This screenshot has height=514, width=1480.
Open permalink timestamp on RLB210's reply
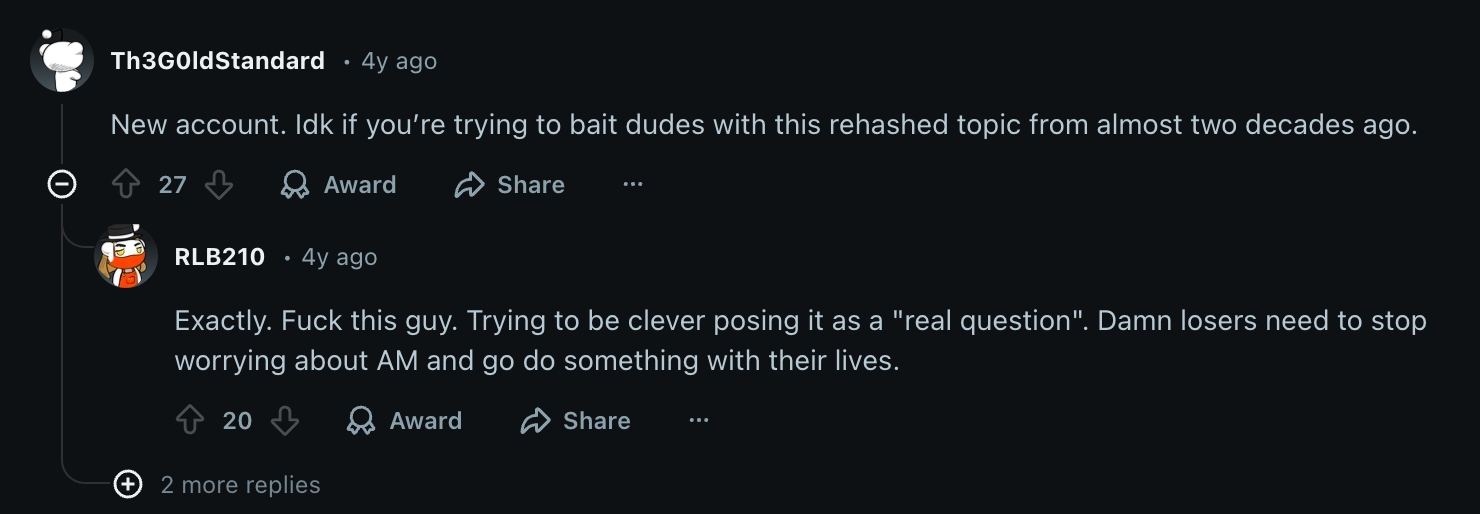[339, 257]
